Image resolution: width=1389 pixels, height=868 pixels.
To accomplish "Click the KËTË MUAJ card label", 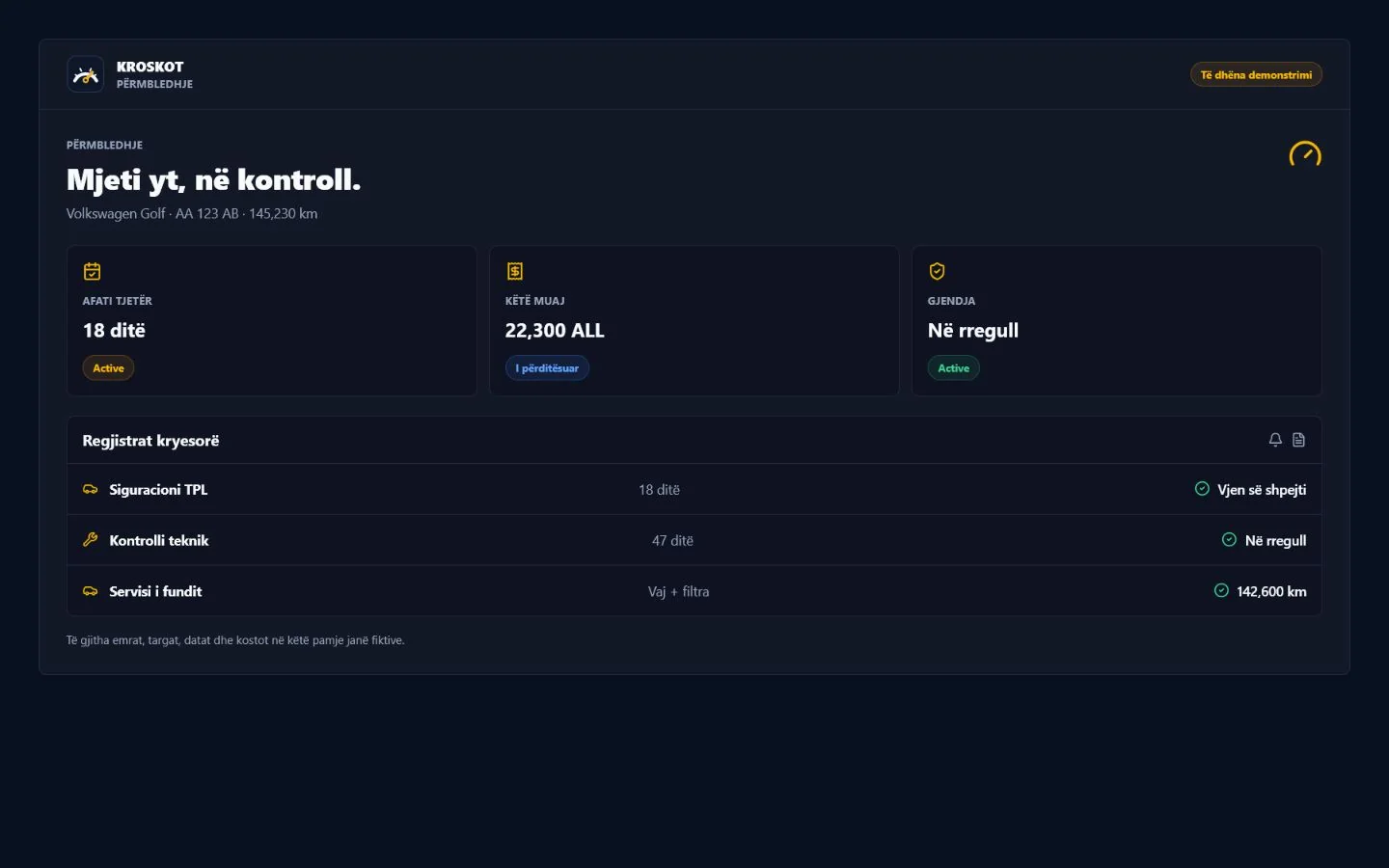I will 535,301.
